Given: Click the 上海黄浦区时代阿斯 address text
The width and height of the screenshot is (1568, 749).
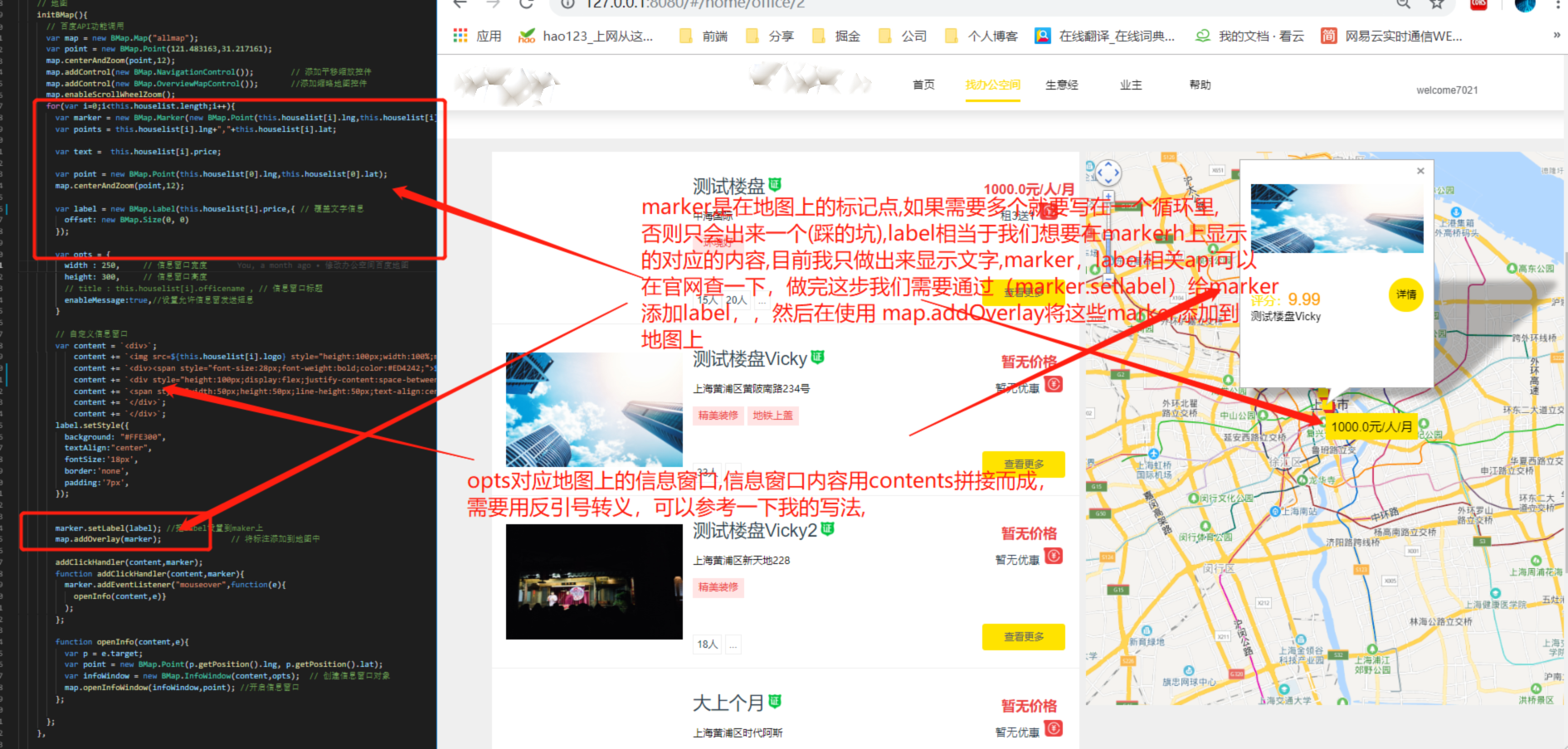Looking at the screenshot, I should point(738,733).
